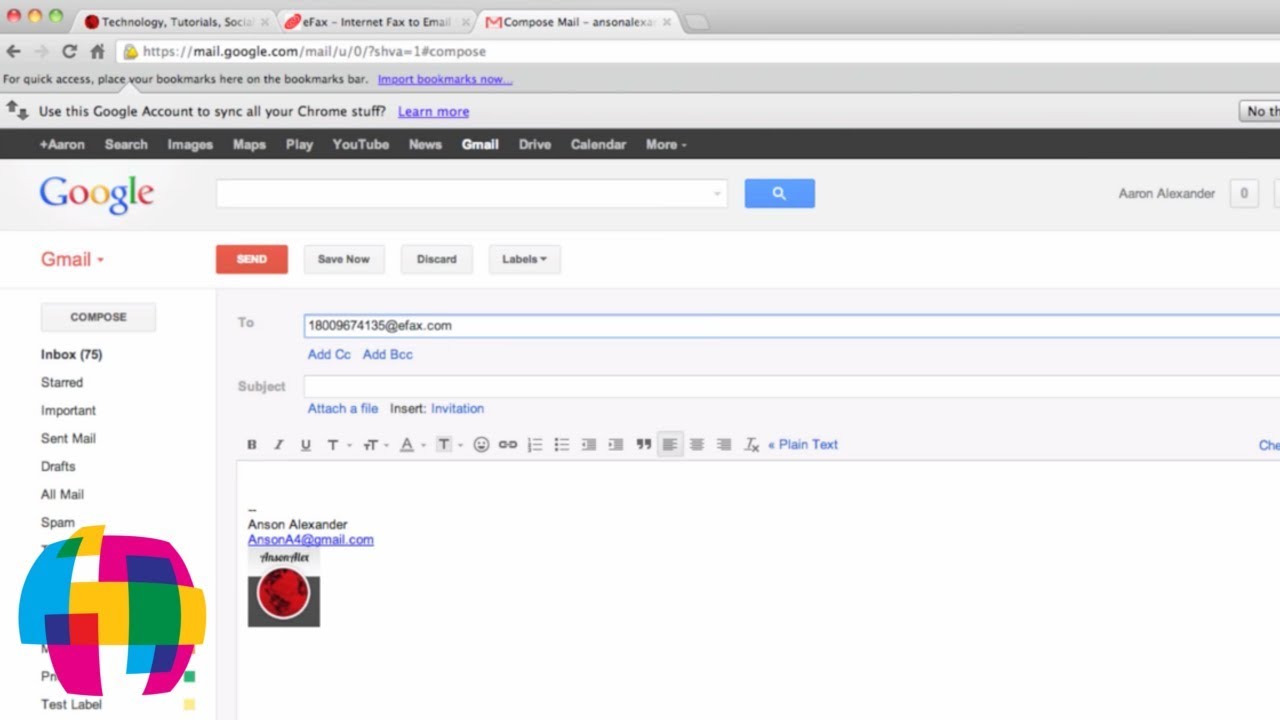Open Calendar in Google bar
Viewport: 1280px width, 720px height.
pos(598,145)
